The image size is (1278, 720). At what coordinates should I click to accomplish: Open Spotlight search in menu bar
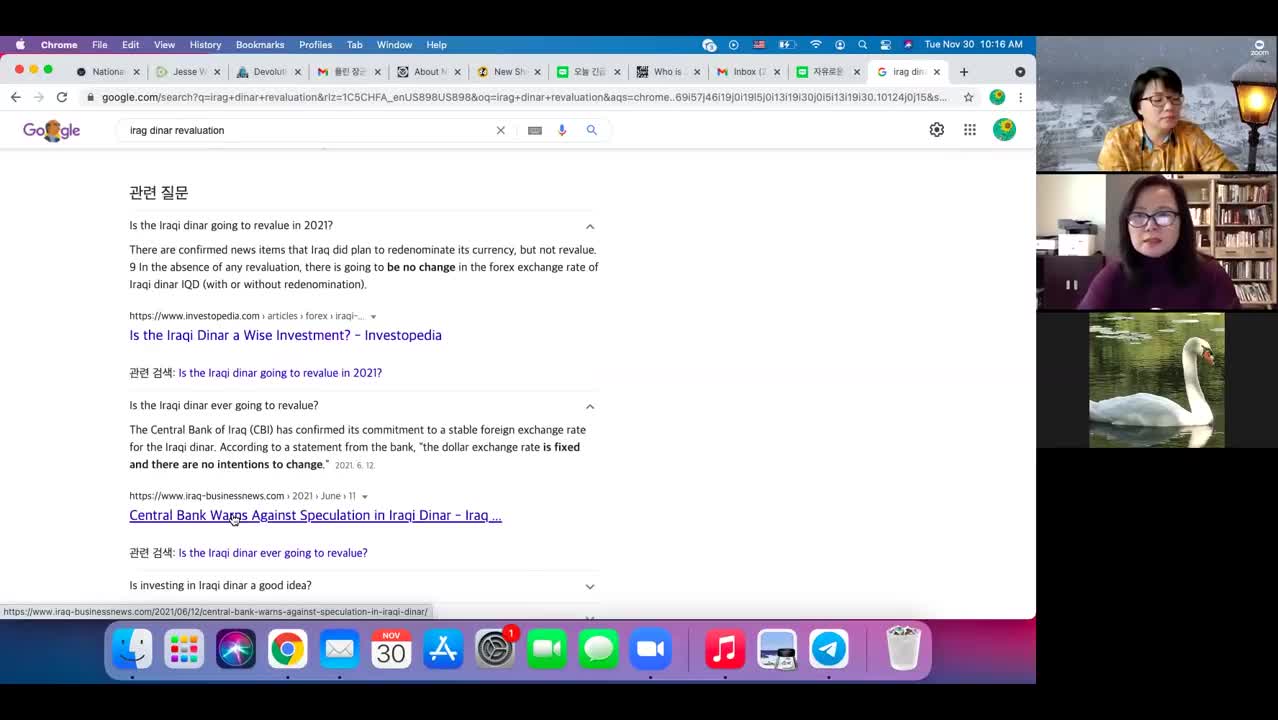pos(862,45)
